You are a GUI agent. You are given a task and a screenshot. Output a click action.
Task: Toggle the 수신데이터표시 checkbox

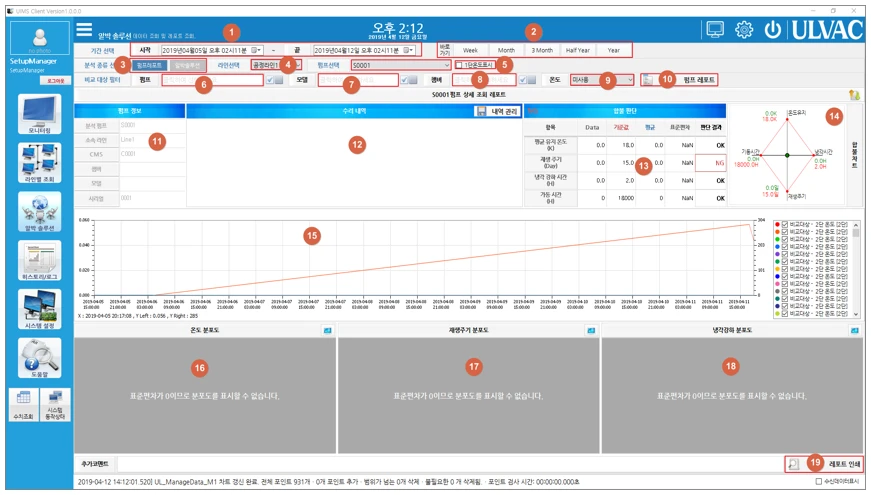click(x=819, y=482)
